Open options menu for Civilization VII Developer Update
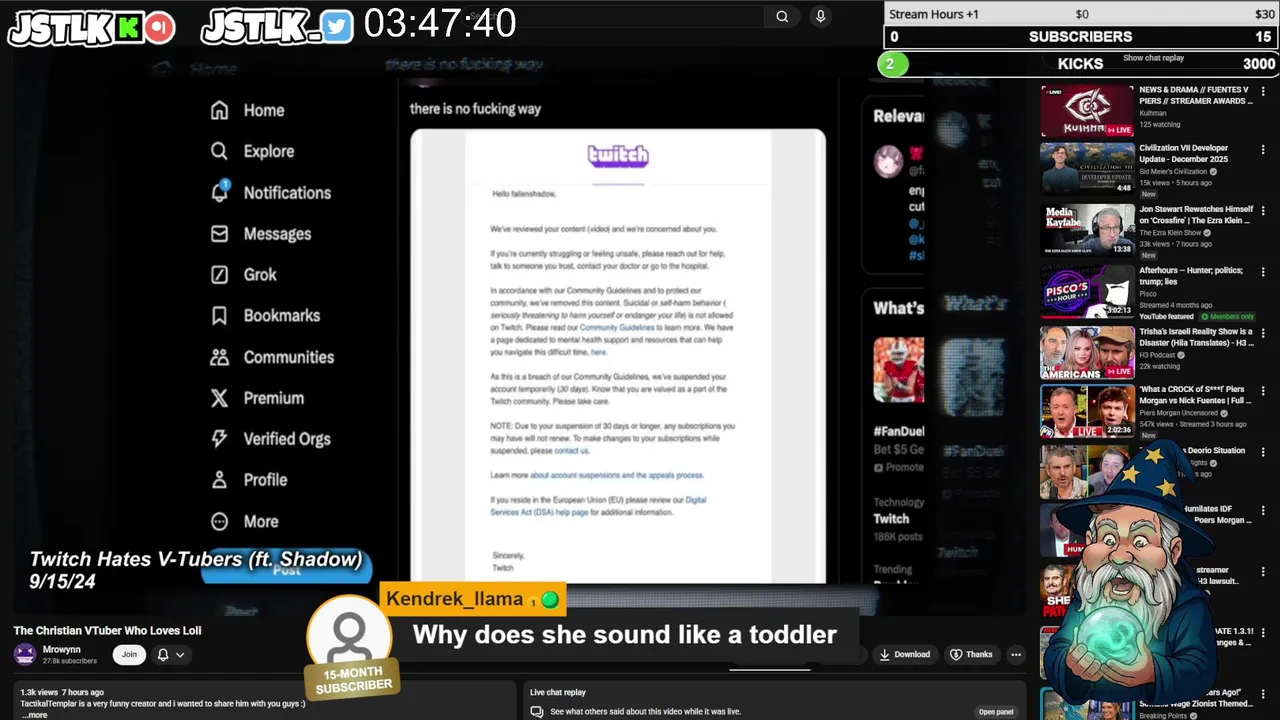The height and width of the screenshot is (720, 1280). pos(1263,150)
